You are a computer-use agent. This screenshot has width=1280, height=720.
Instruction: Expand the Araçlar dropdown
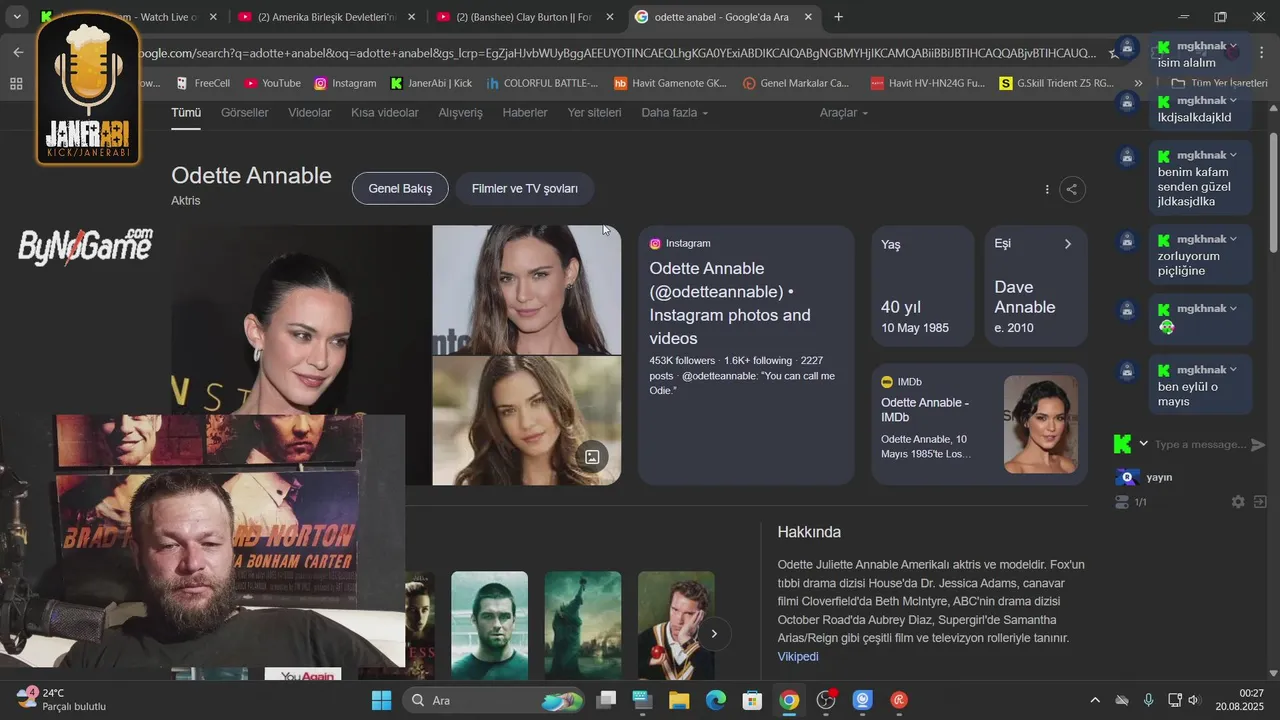(x=844, y=113)
